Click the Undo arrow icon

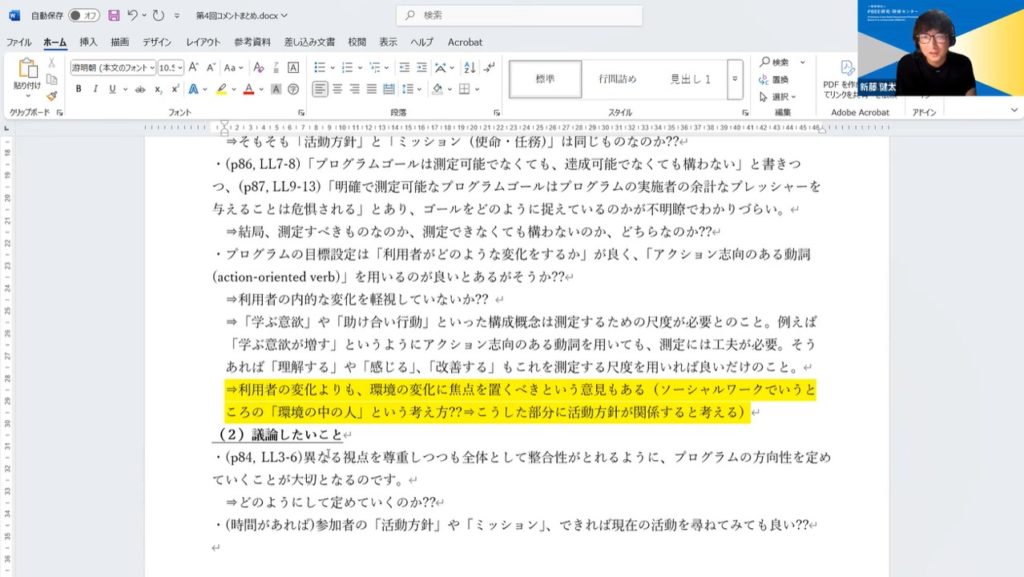(x=133, y=15)
